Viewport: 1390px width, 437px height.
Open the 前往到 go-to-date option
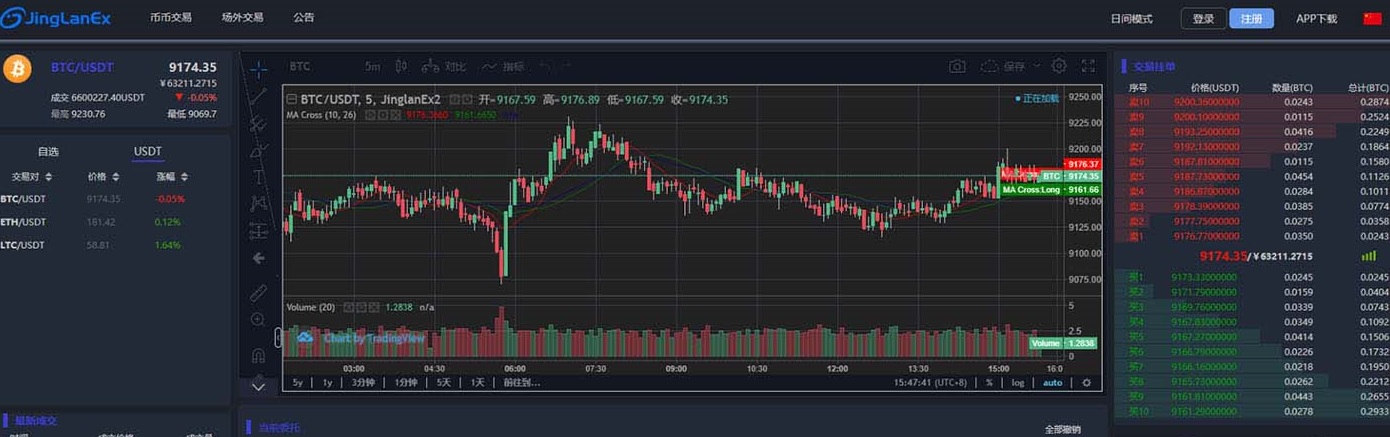coord(521,382)
